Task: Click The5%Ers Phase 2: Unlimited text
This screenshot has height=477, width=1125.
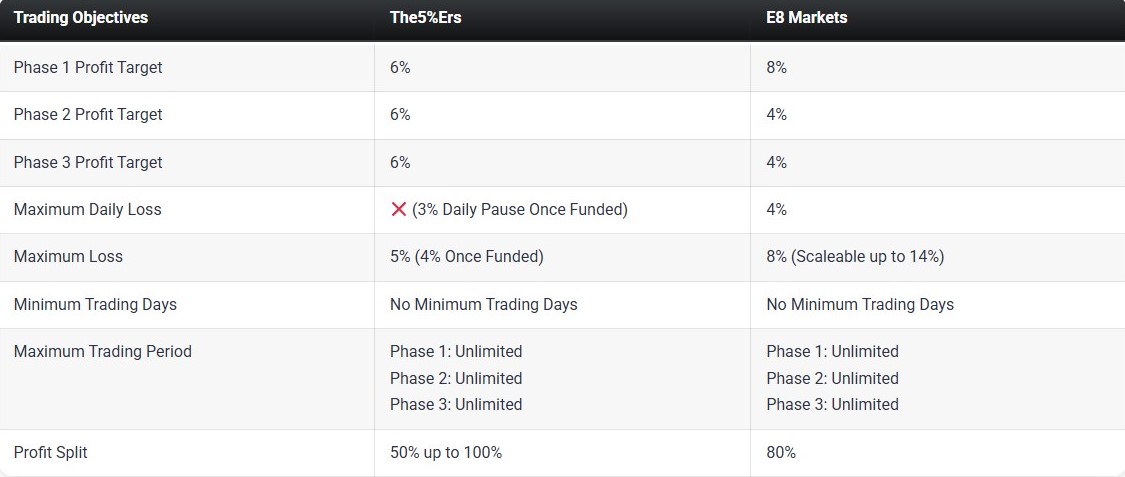Action: tap(456, 378)
